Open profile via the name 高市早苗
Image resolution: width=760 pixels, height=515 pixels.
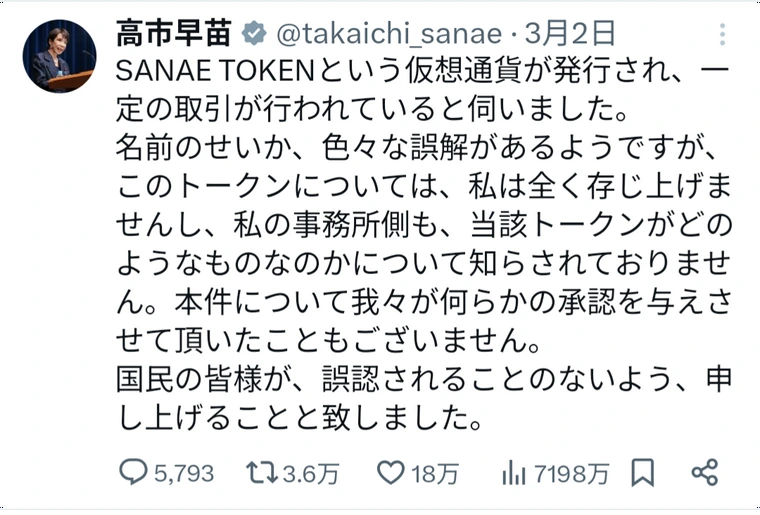174,33
